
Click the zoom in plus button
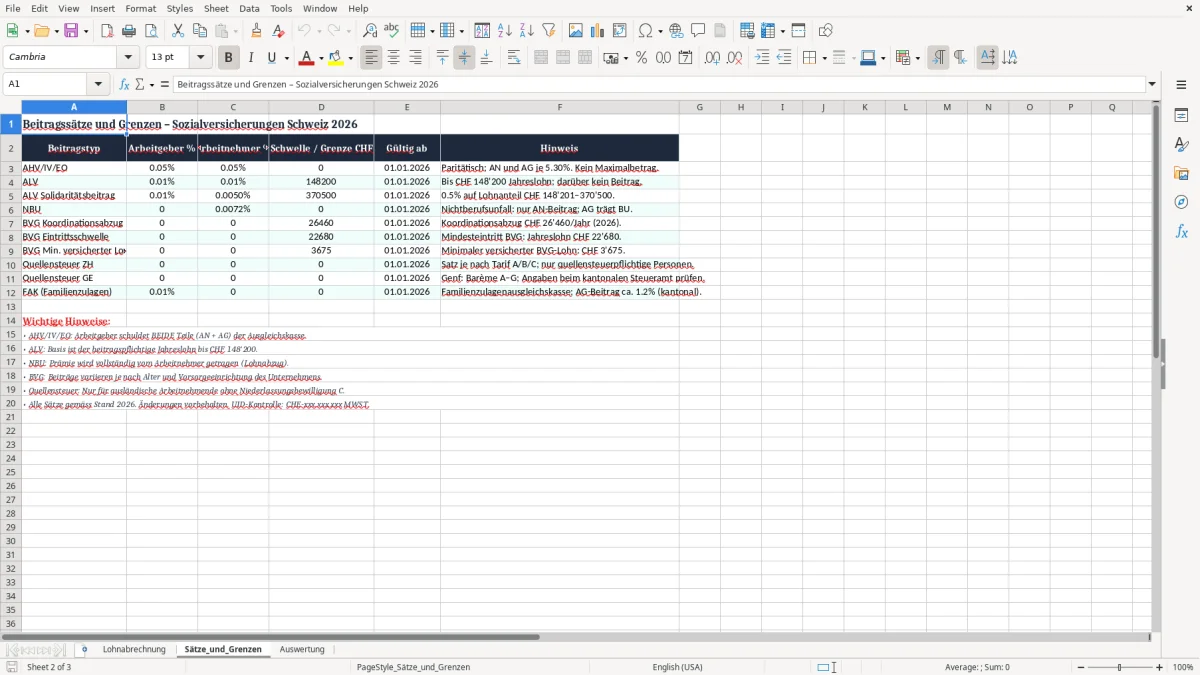tap(1160, 667)
